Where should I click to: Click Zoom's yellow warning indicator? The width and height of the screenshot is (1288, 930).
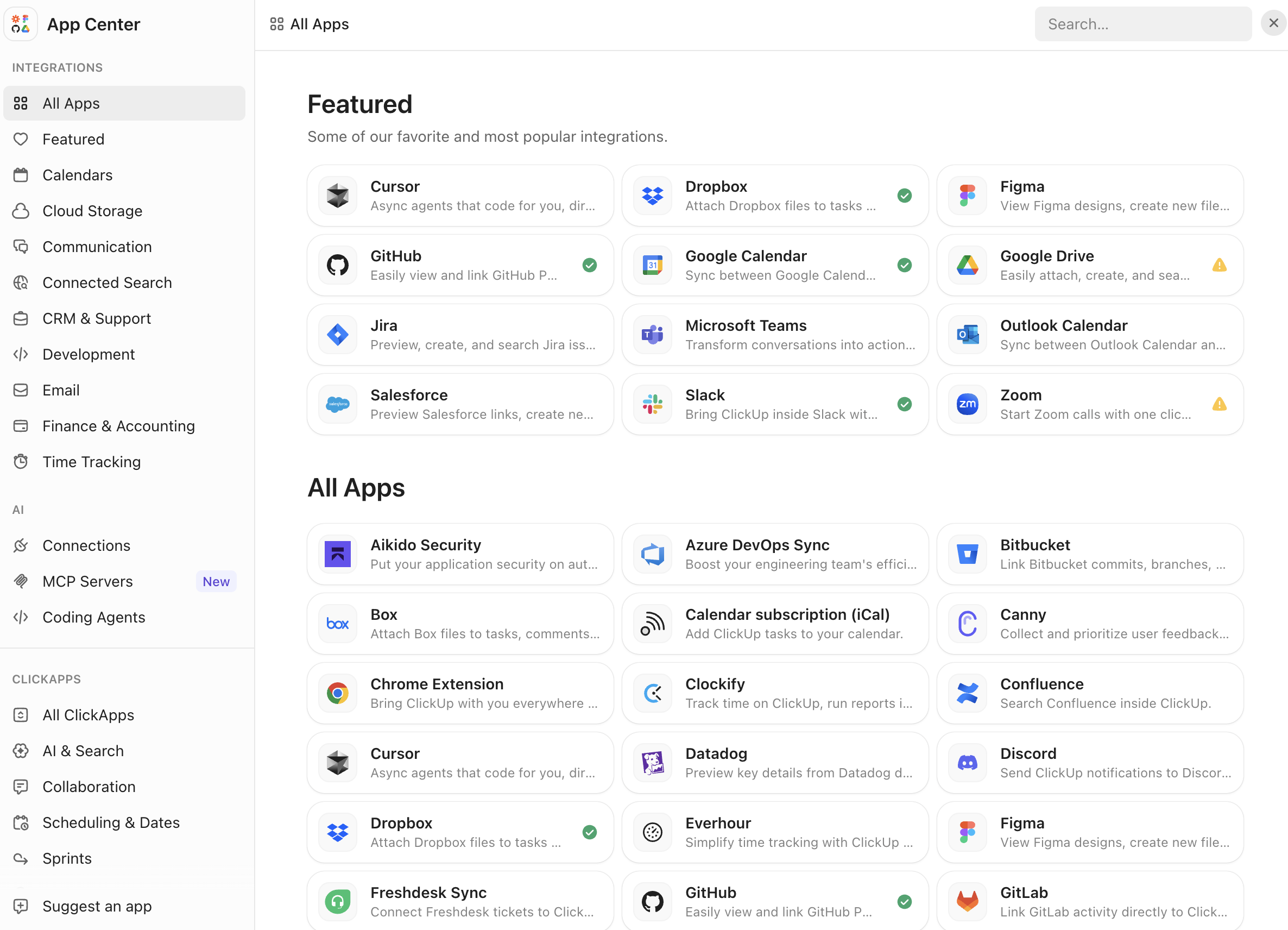pos(1219,404)
